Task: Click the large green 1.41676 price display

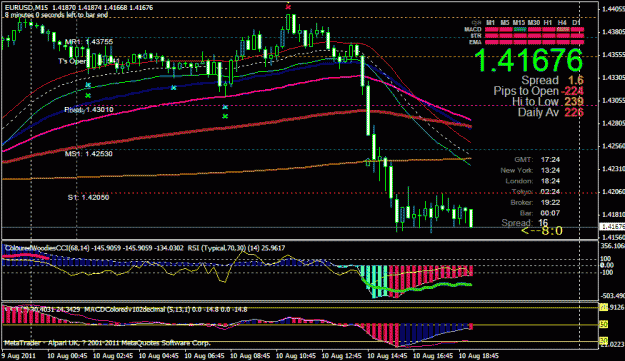Action: tap(529, 61)
